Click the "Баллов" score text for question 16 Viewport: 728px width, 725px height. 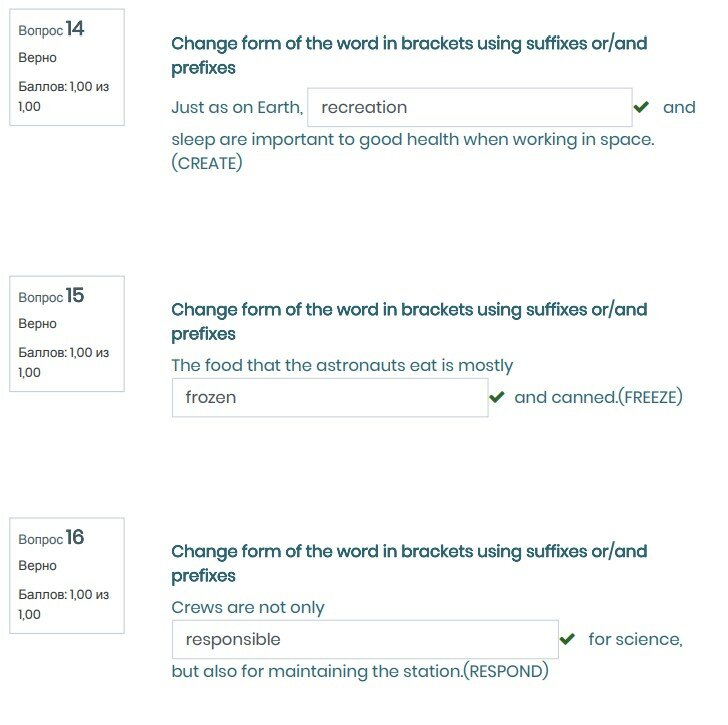pos(64,604)
